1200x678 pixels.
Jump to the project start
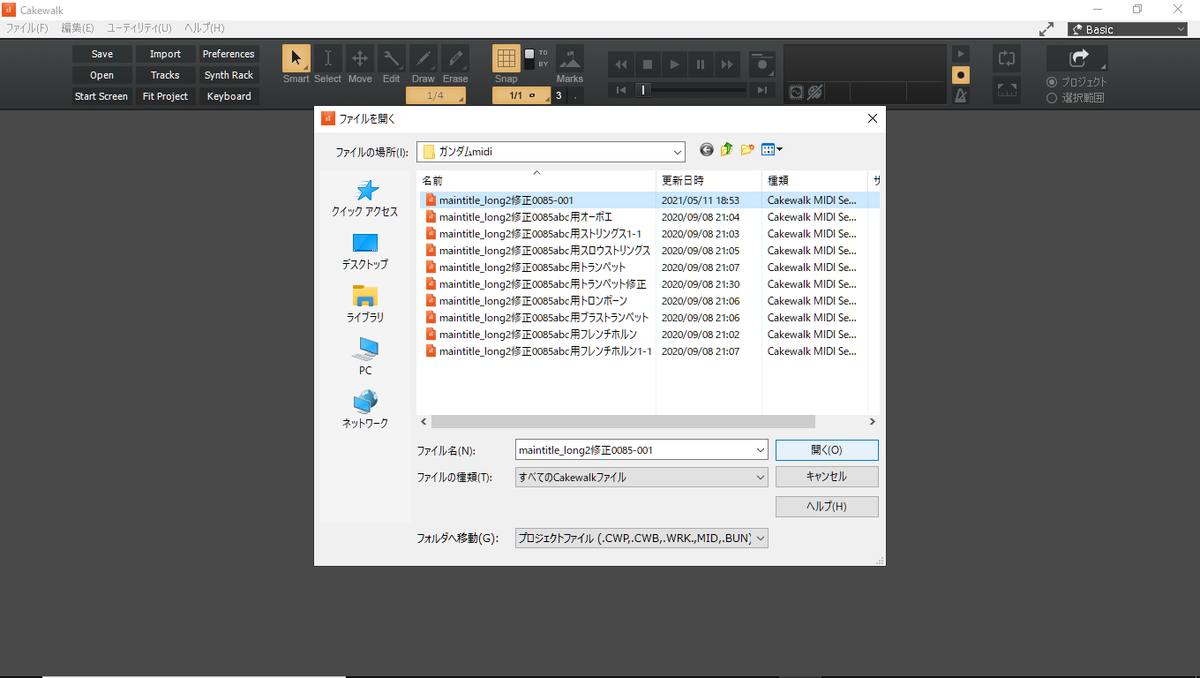point(621,90)
